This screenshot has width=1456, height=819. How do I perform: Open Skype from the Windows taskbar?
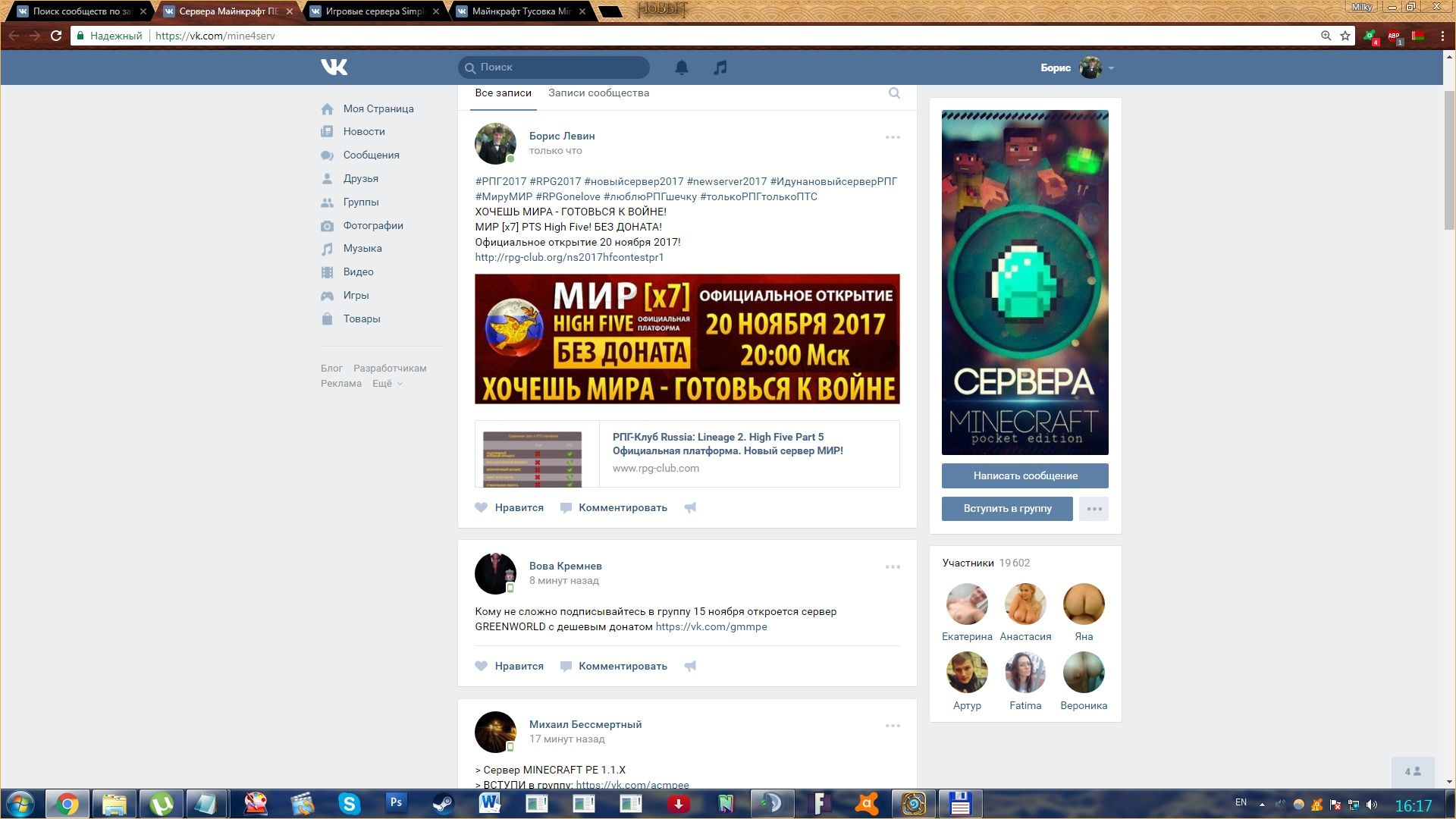349,803
